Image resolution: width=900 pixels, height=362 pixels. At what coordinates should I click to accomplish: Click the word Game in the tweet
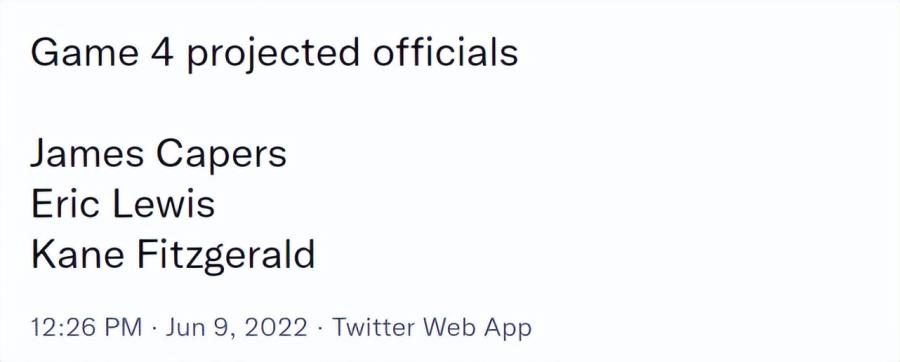(x=85, y=51)
